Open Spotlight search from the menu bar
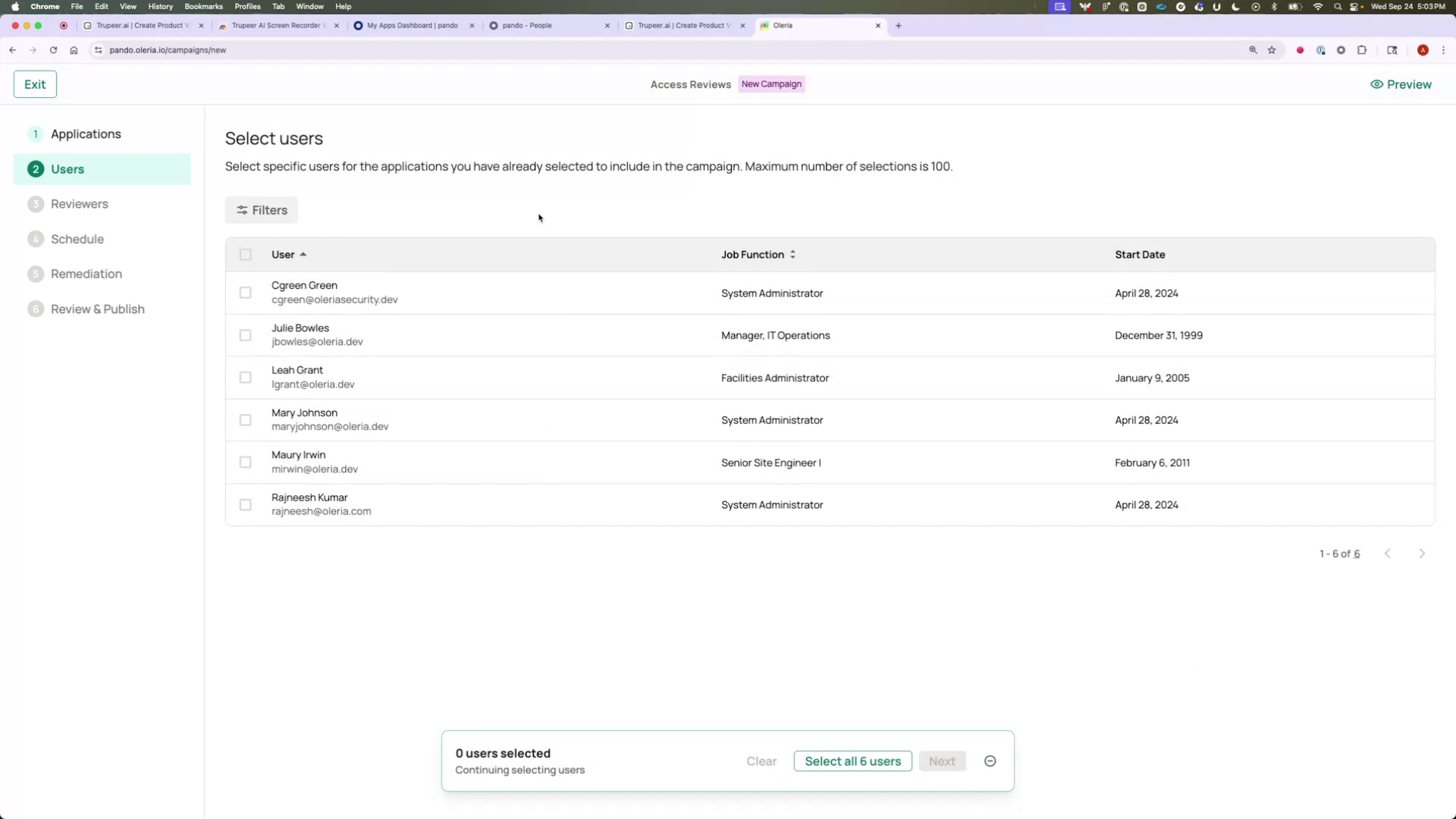 1336,6
